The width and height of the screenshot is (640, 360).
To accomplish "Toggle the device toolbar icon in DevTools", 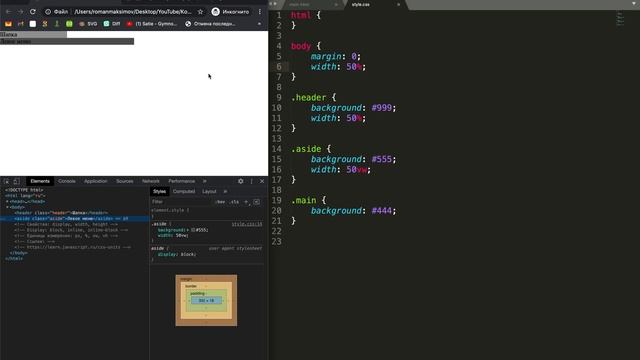I will 16,181.
